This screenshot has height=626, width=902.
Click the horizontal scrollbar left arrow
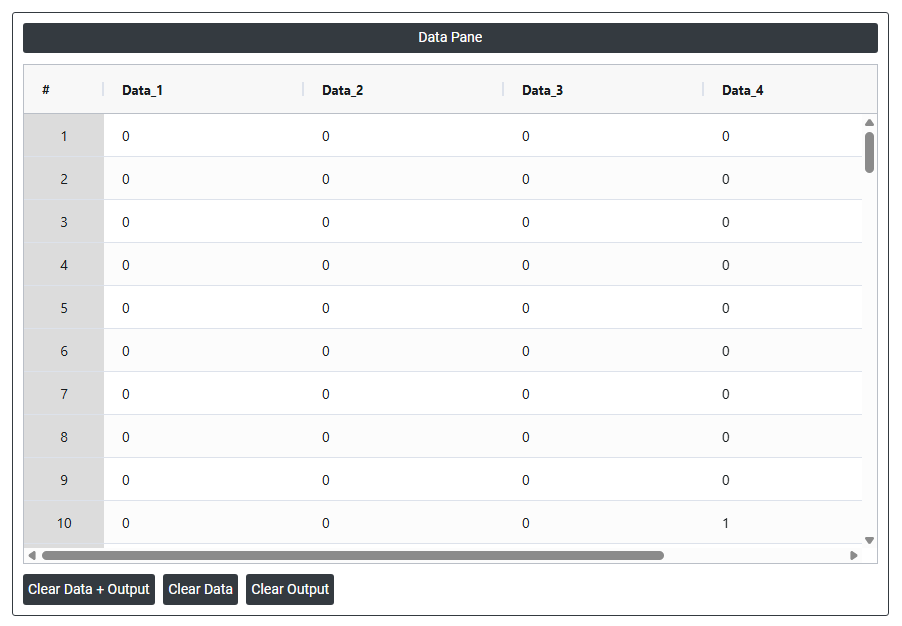32,555
